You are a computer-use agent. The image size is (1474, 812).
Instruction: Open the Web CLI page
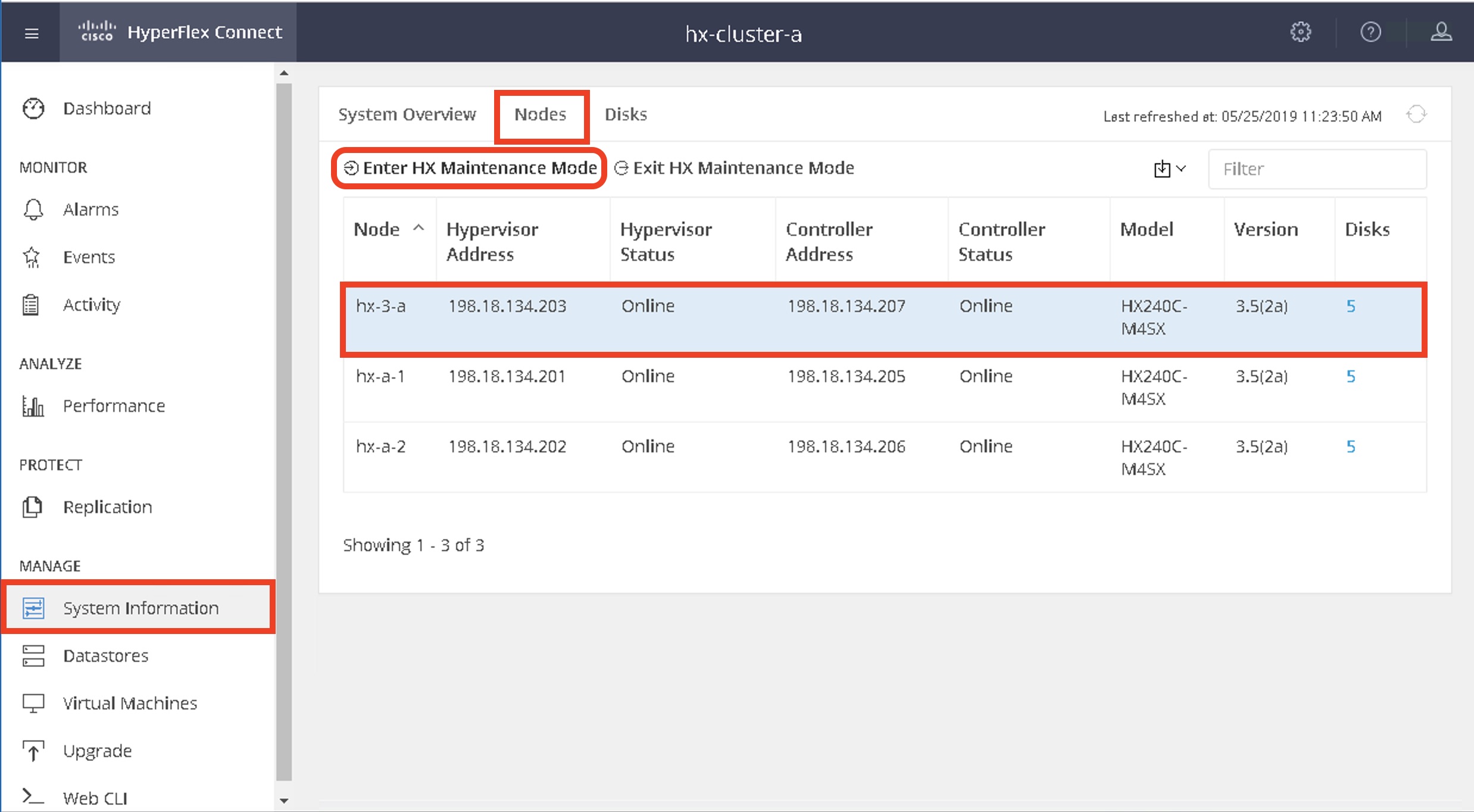coord(95,798)
